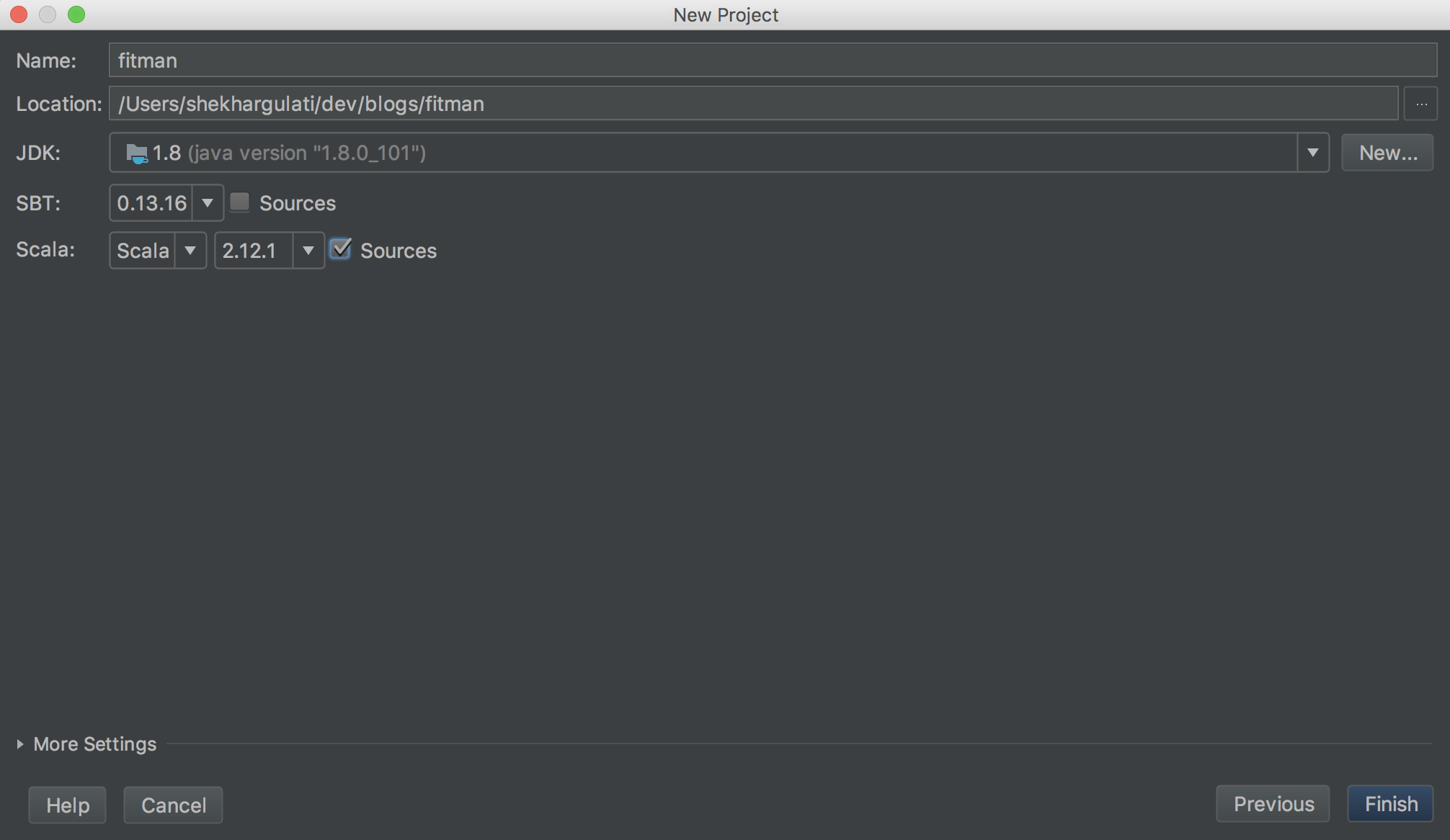Open the Scala version 2.12.1 dropdown
The width and height of the screenshot is (1450, 840).
point(308,251)
